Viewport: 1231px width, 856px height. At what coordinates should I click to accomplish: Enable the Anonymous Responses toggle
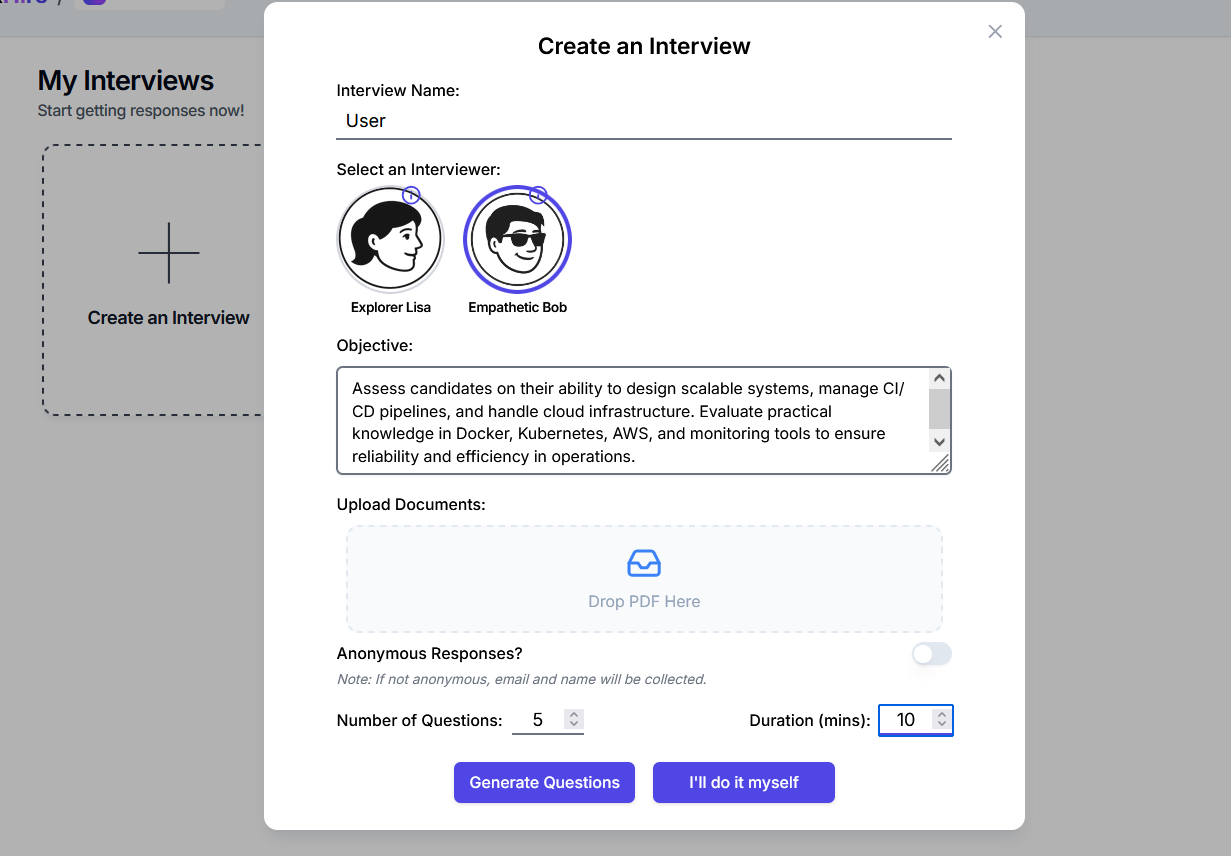tap(931, 654)
